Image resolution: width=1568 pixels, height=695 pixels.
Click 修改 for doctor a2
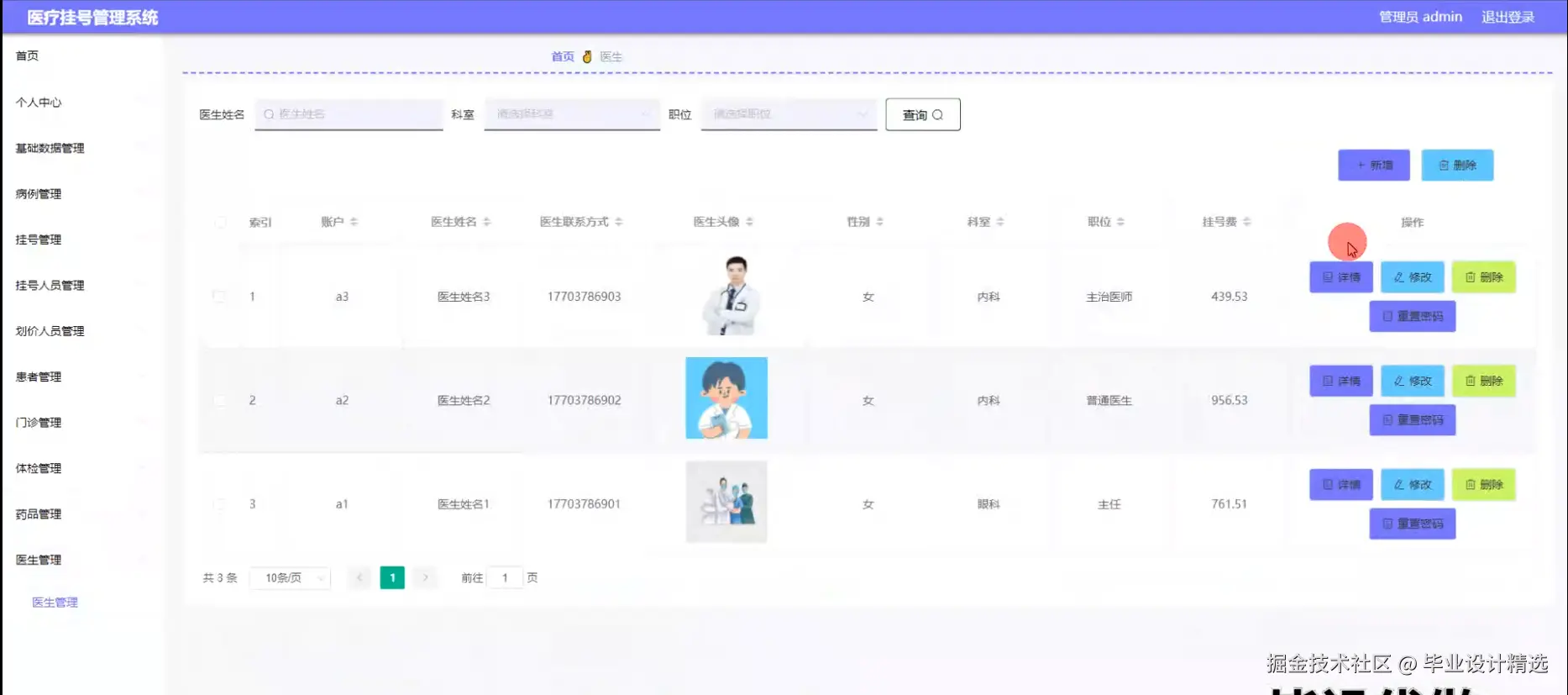(1413, 382)
